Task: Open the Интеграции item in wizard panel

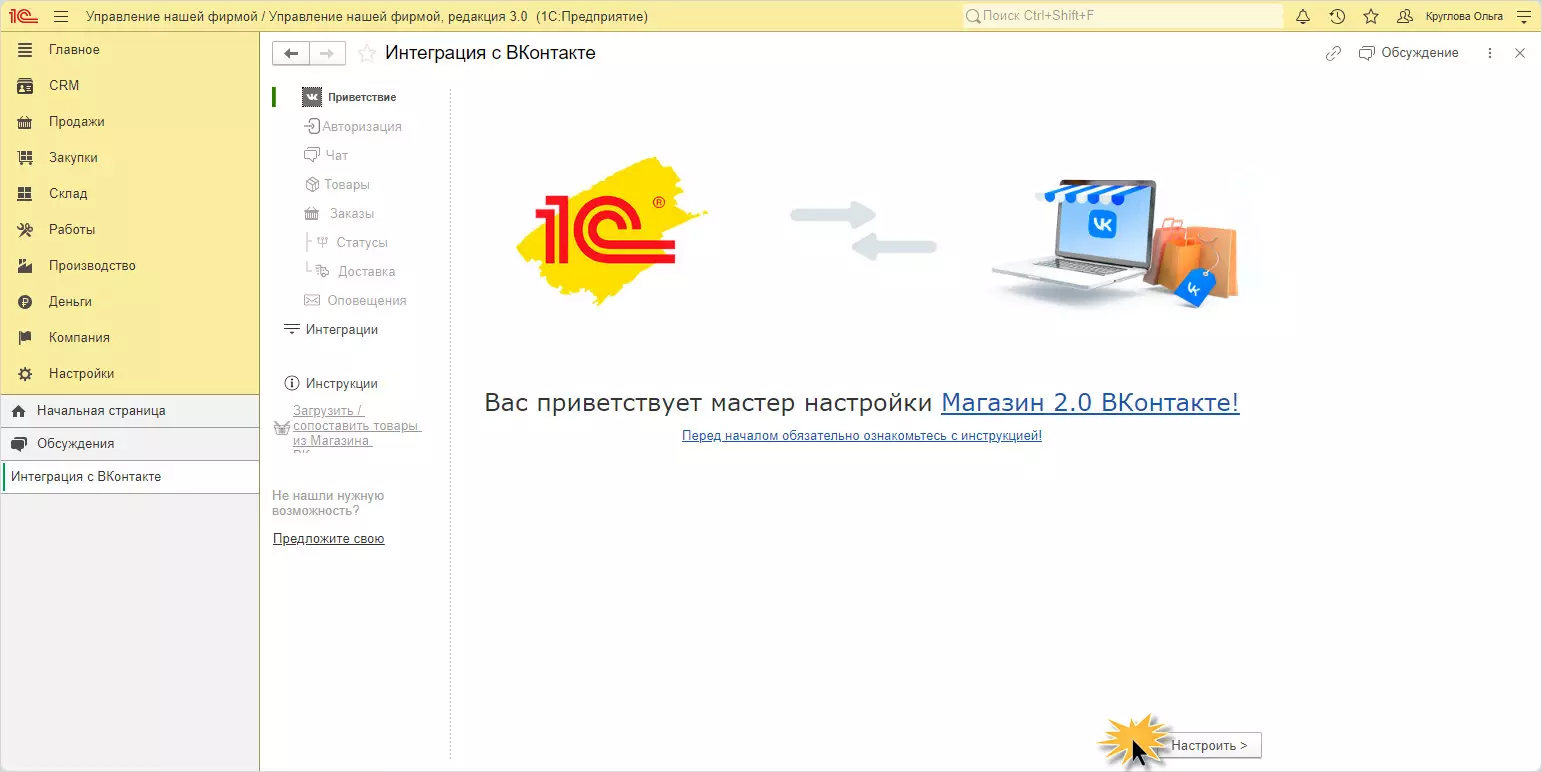Action: click(x=331, y=330)
